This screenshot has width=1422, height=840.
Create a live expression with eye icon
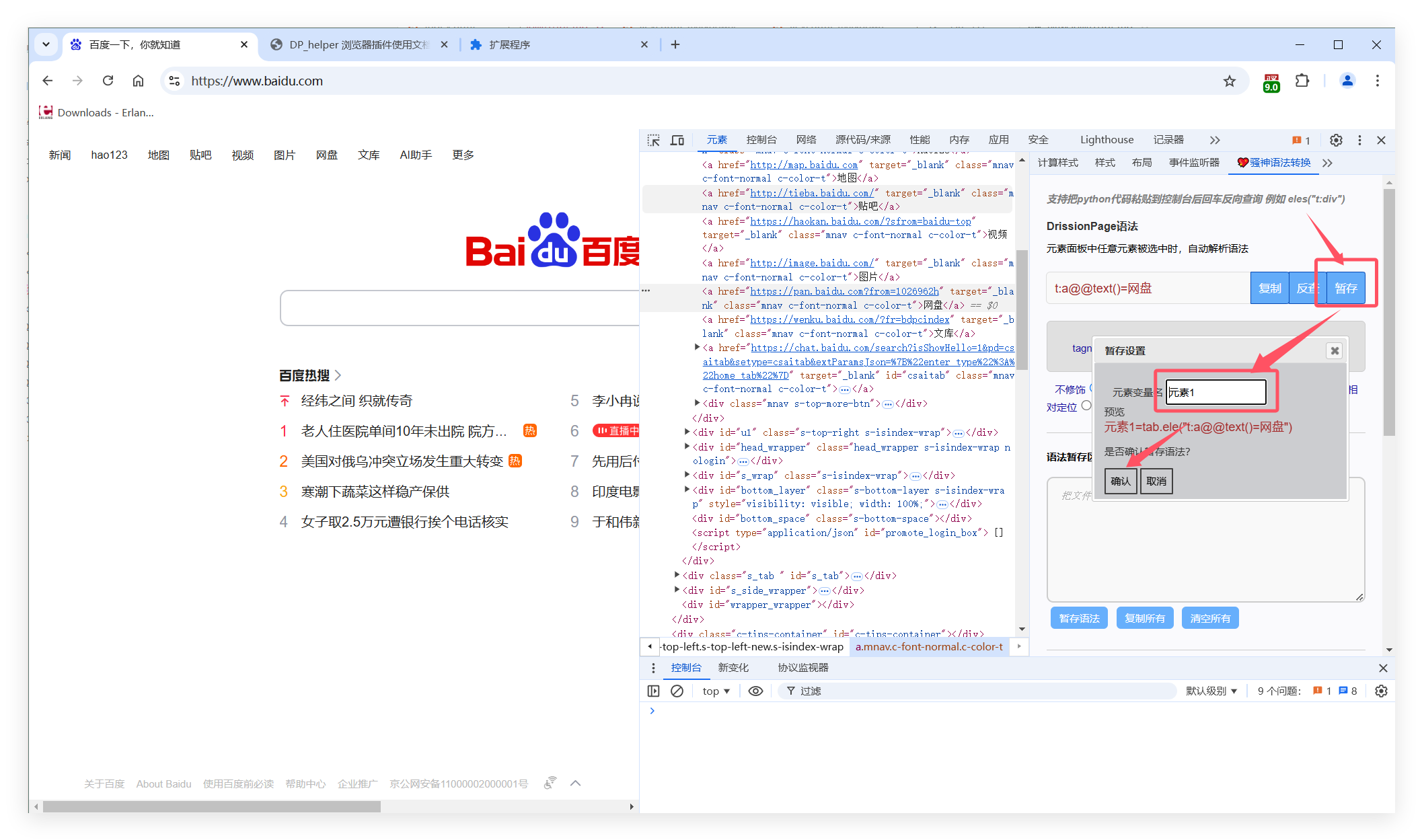click(x=755, y=691)
